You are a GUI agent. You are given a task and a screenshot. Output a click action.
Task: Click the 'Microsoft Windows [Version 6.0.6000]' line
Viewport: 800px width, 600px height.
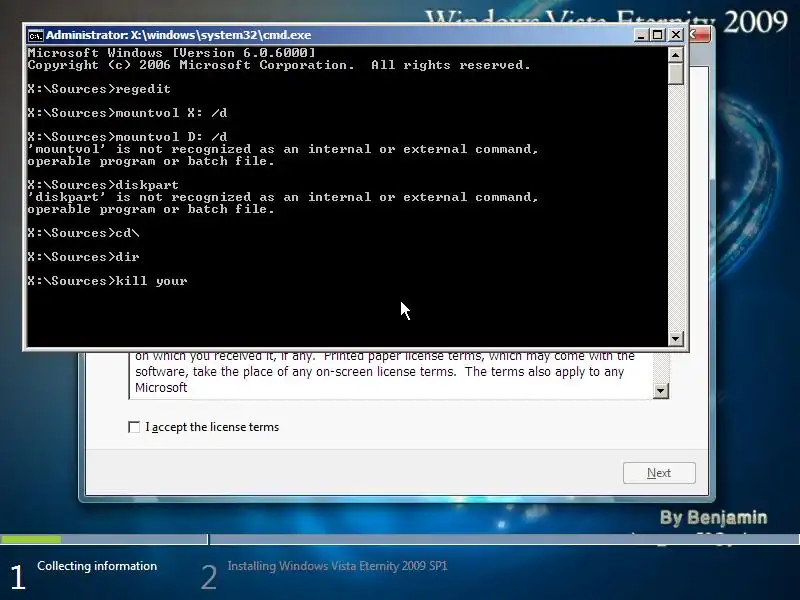[171, 53]
